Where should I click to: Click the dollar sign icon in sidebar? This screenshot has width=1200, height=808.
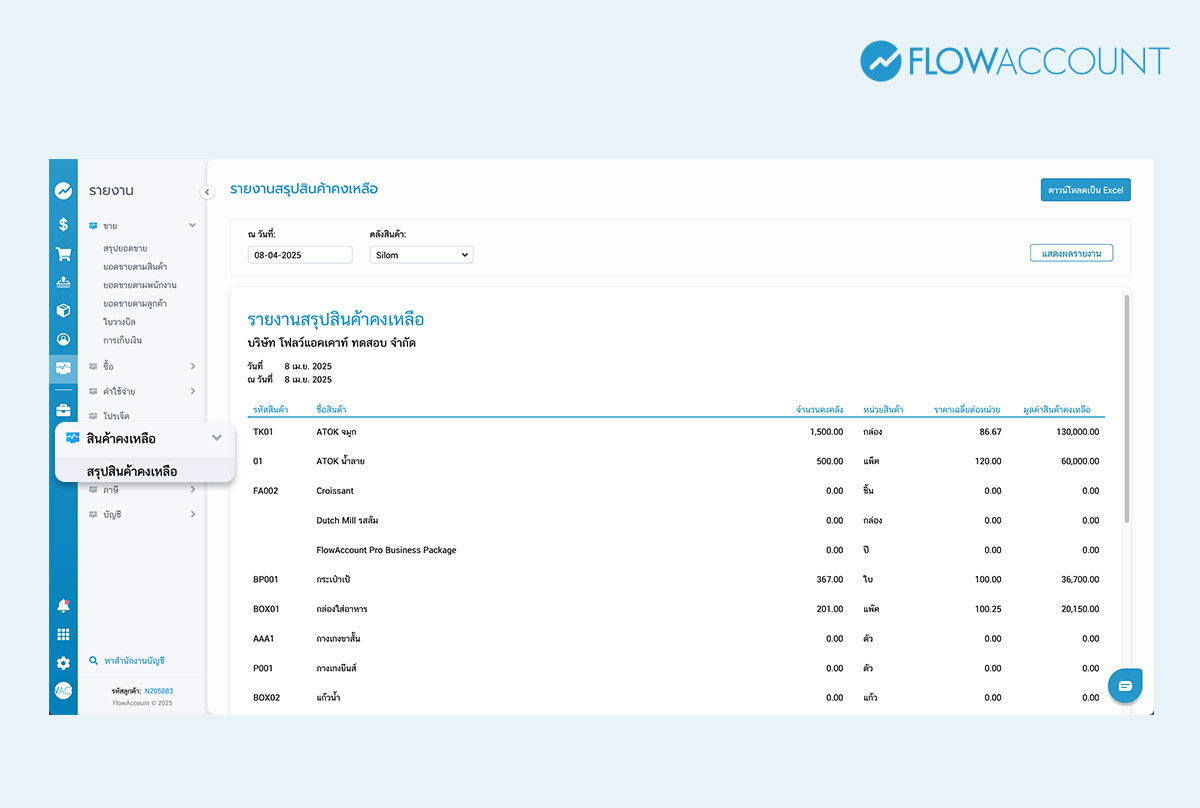(63, 225)
